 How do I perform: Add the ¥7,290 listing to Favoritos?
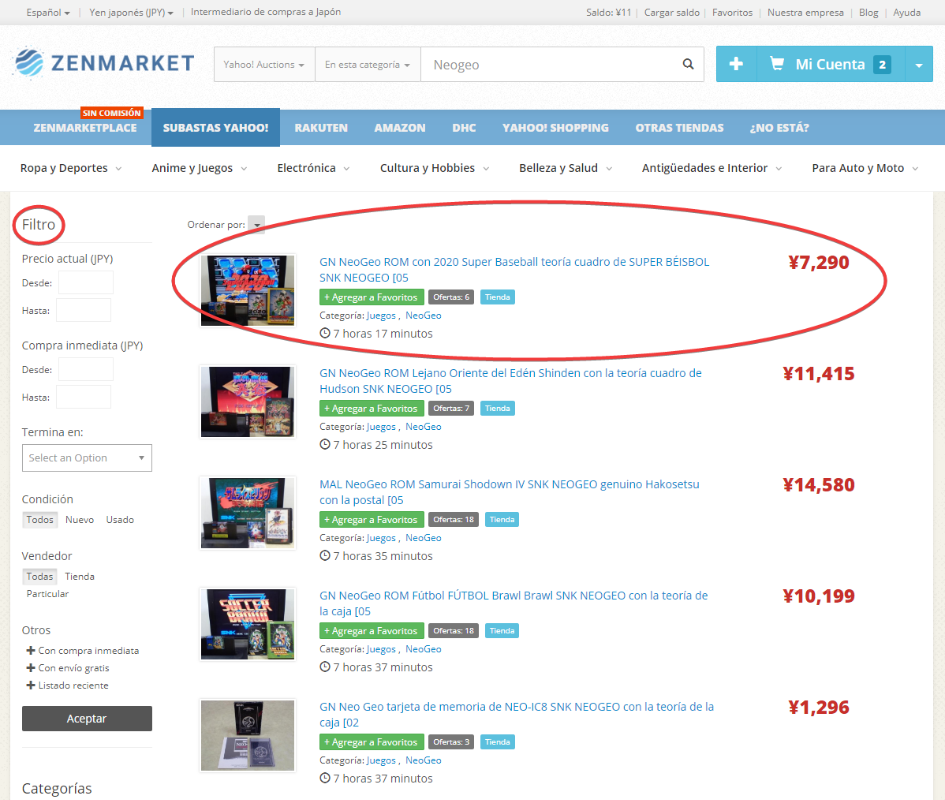click(371, 297)
